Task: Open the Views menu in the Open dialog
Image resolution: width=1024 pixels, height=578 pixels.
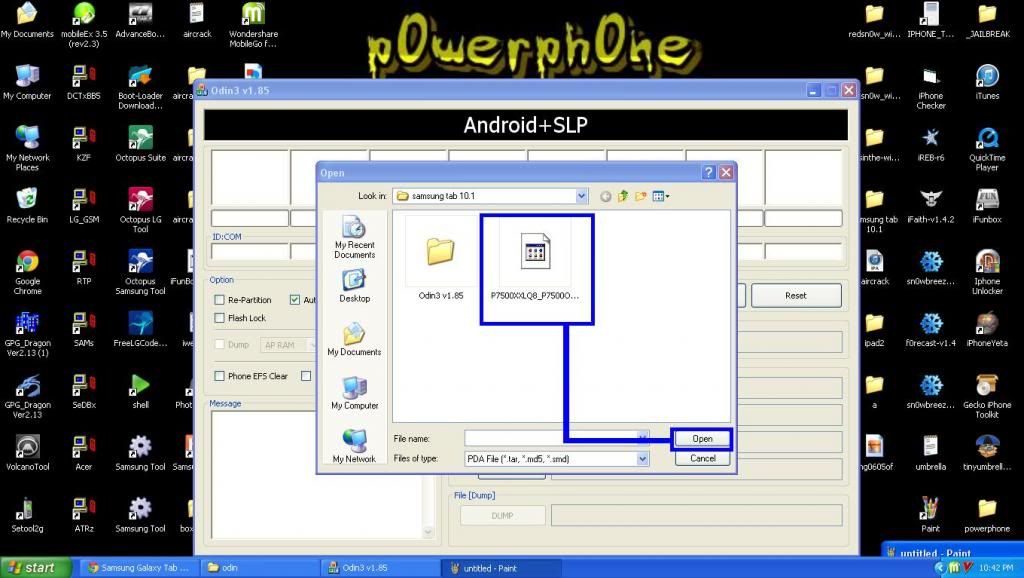Action: (x=661, y=196)
